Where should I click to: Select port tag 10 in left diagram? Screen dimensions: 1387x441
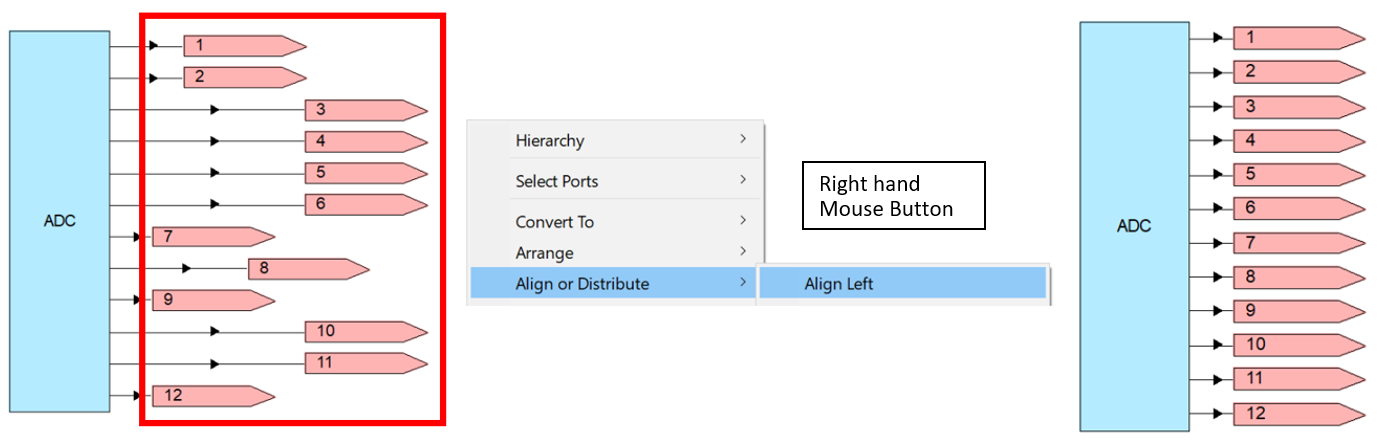[366, 332]
